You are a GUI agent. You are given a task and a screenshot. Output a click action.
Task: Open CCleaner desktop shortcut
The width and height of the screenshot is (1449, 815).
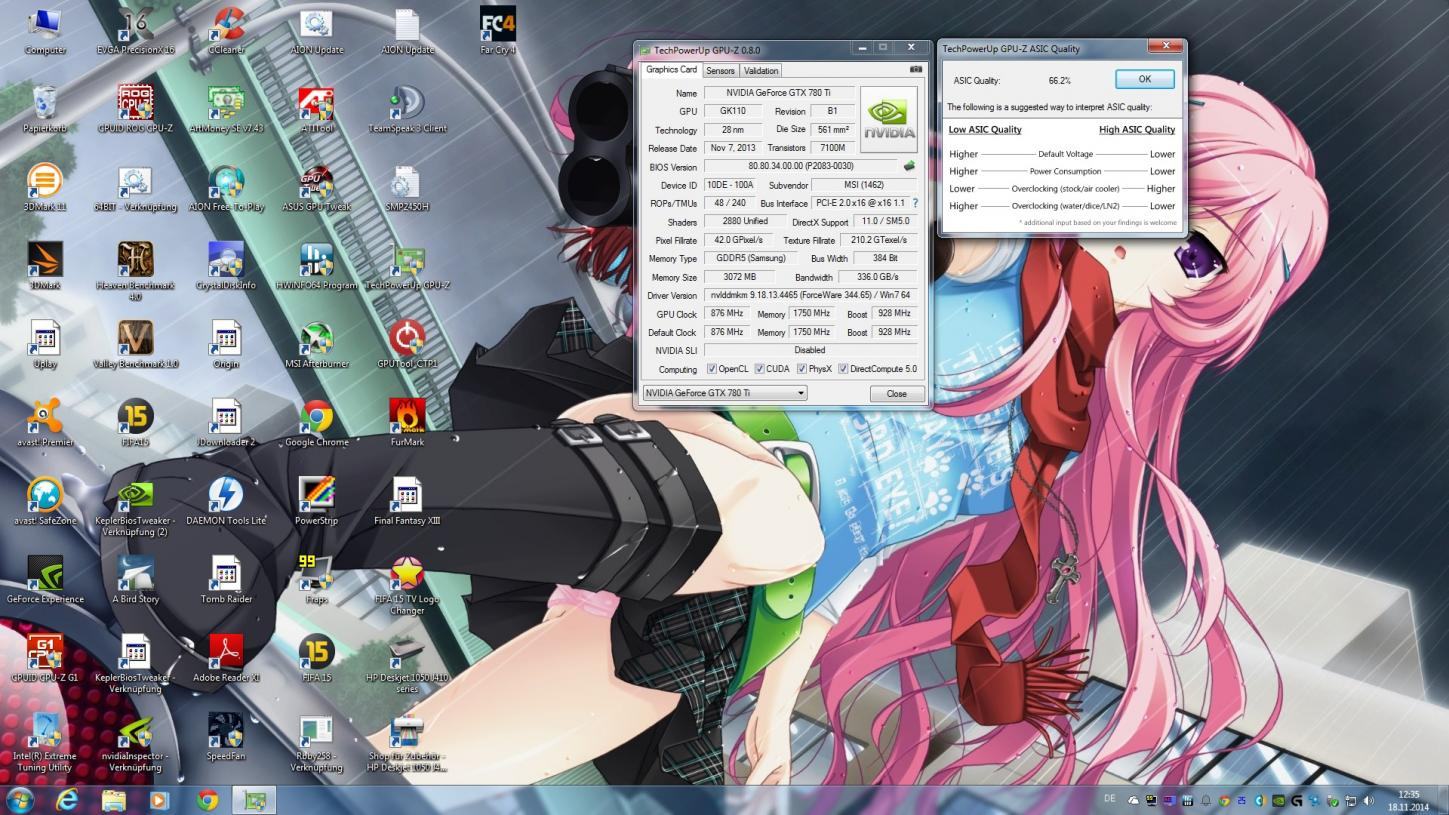point(226,30)
